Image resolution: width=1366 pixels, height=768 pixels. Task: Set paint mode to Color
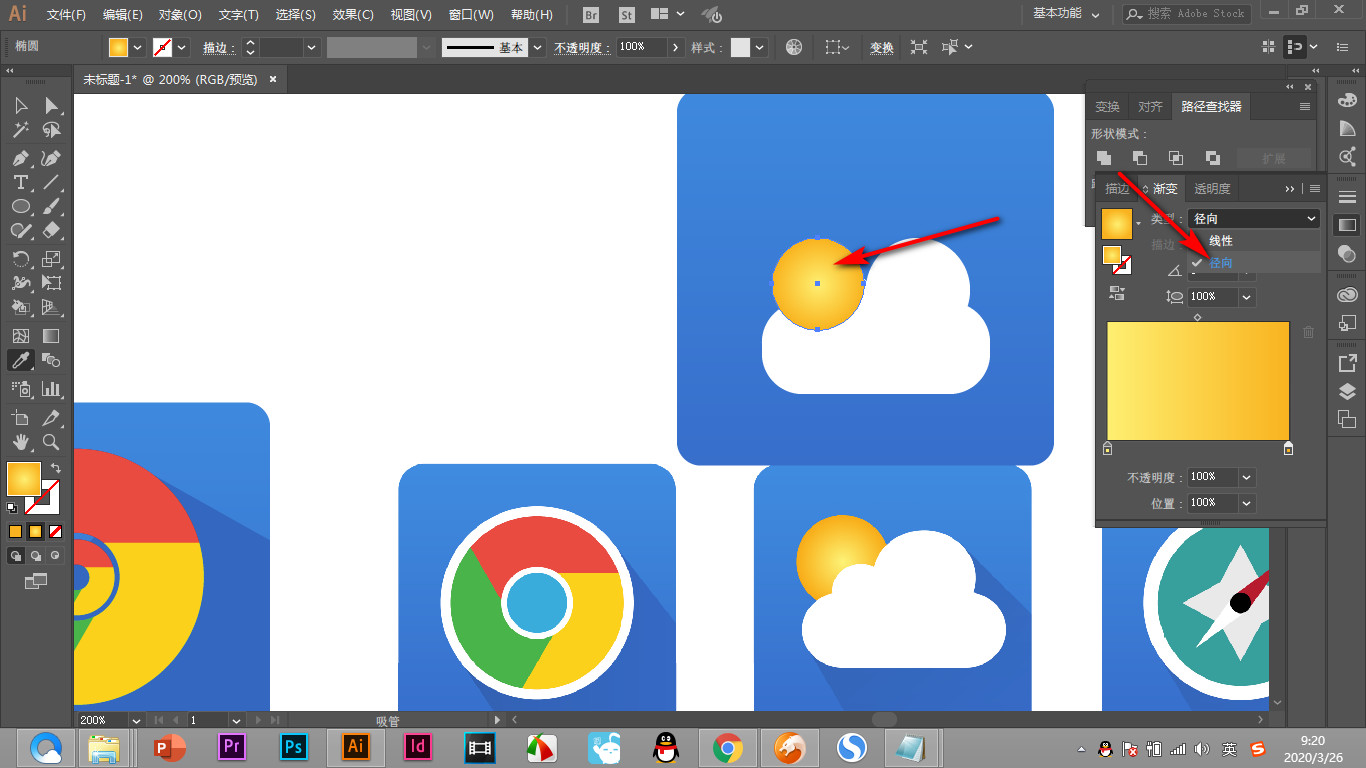15,531
